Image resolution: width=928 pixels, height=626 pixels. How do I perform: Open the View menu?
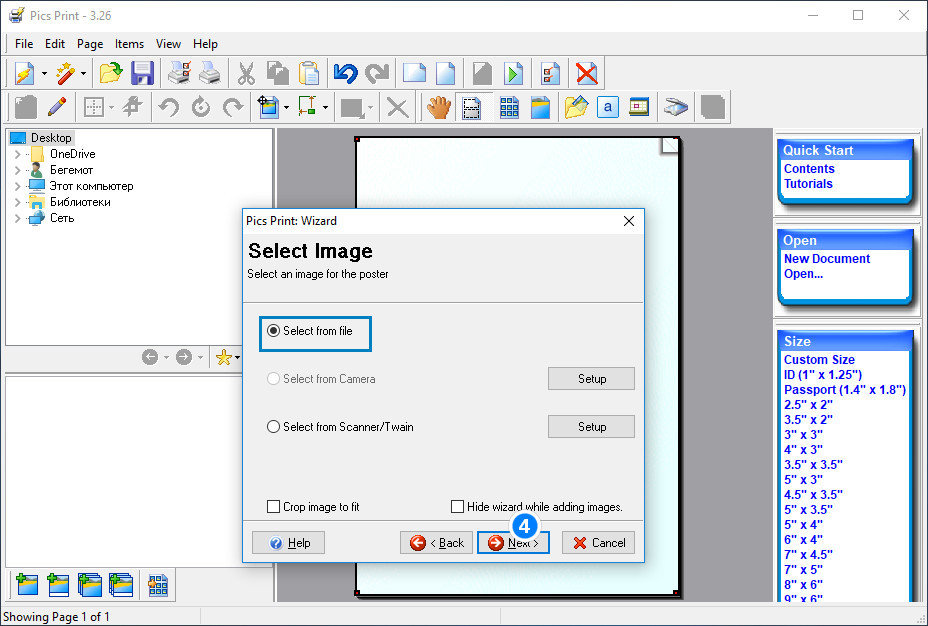(x=168, y=44)
